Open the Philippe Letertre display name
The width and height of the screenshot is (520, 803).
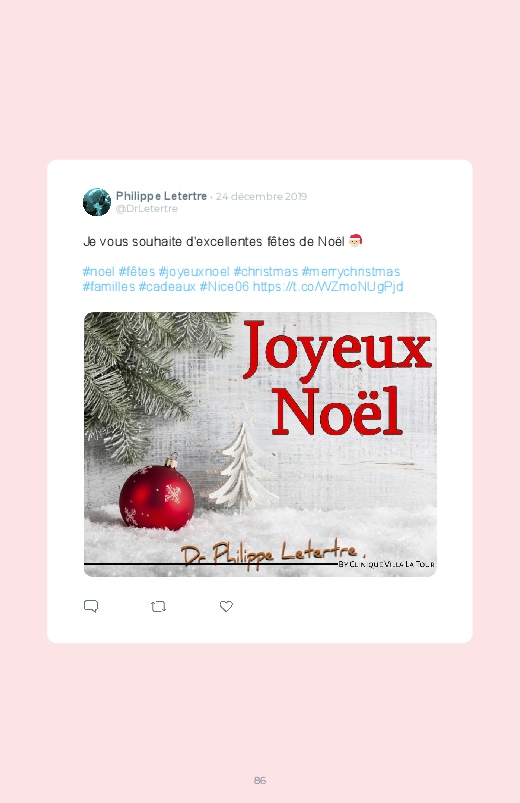click(x=161, y=196)
